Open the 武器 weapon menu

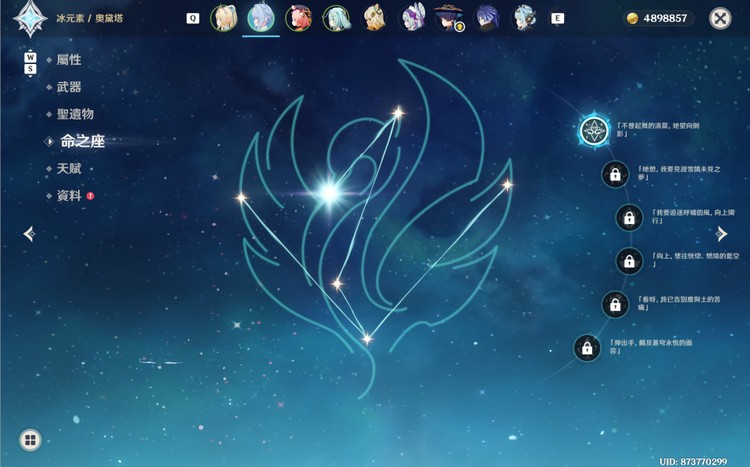pyautogui.click(x=69, y=87)
